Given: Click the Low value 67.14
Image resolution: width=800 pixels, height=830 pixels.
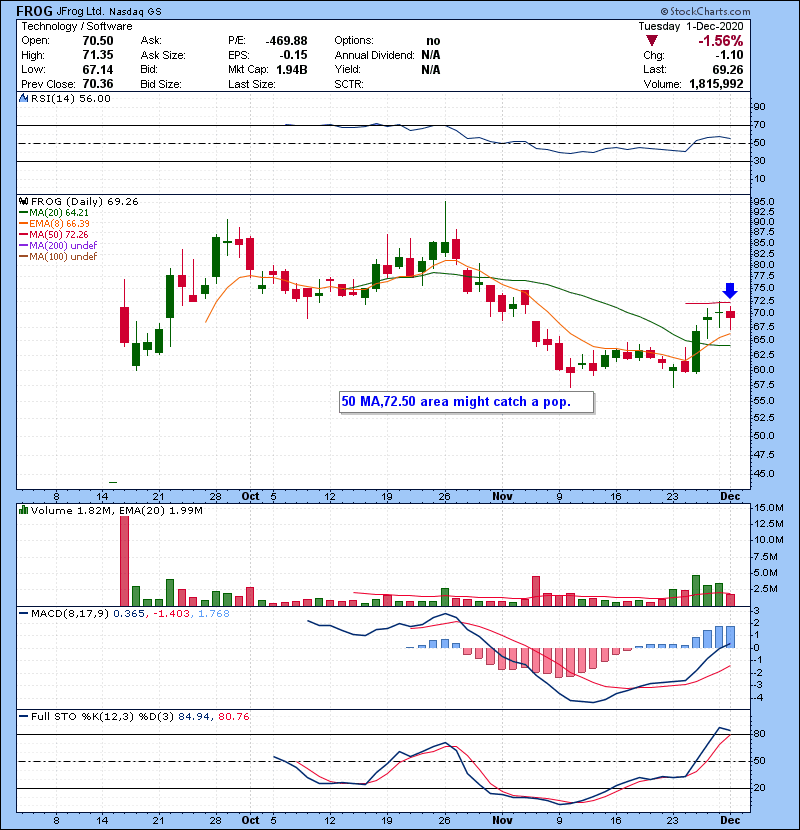Looking at the screenshot, I should pyautogui.click(x=98, y=70).
